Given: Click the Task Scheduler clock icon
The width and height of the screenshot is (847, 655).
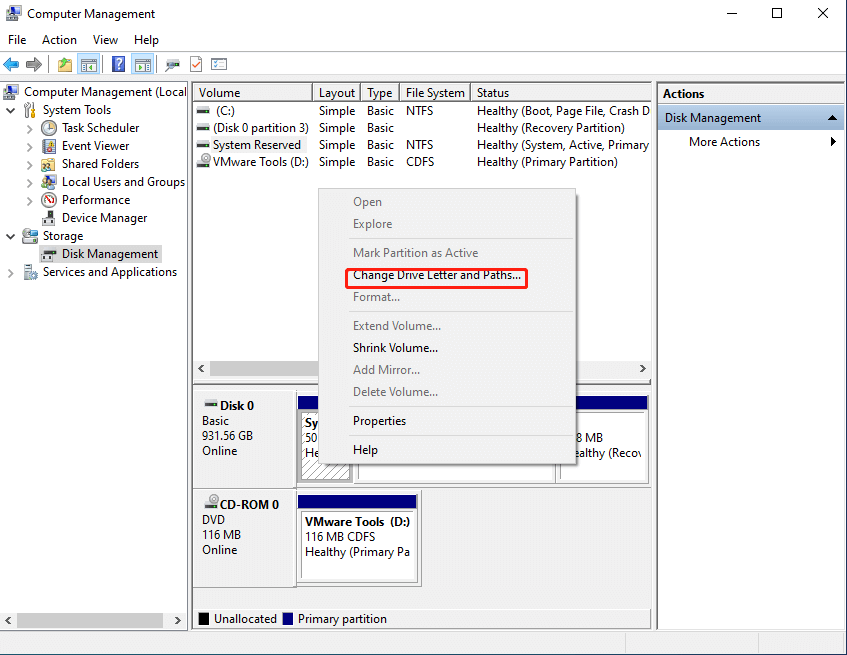Looking at the screenshot, I should 49,128.
